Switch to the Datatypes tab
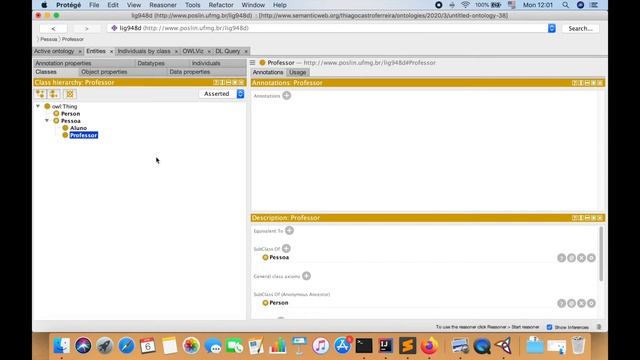The width and height of the screenshot is (640, 360). pos(151,63)
